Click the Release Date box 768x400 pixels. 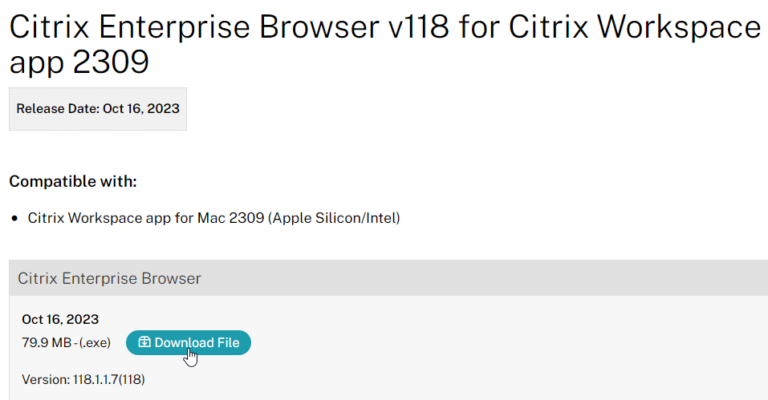97,108
